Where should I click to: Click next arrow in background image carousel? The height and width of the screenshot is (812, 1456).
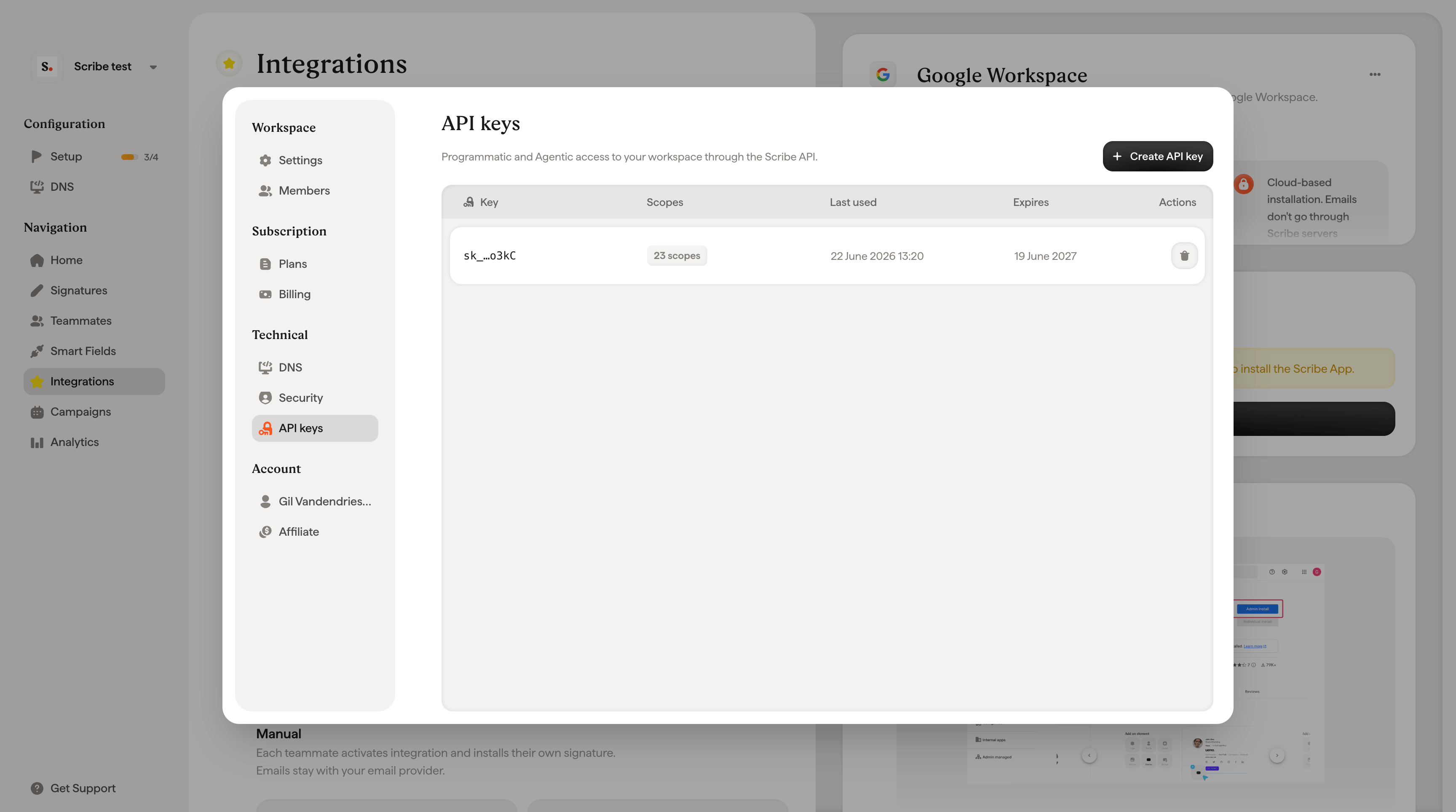pyautogui.click(x=1276, y=756)
